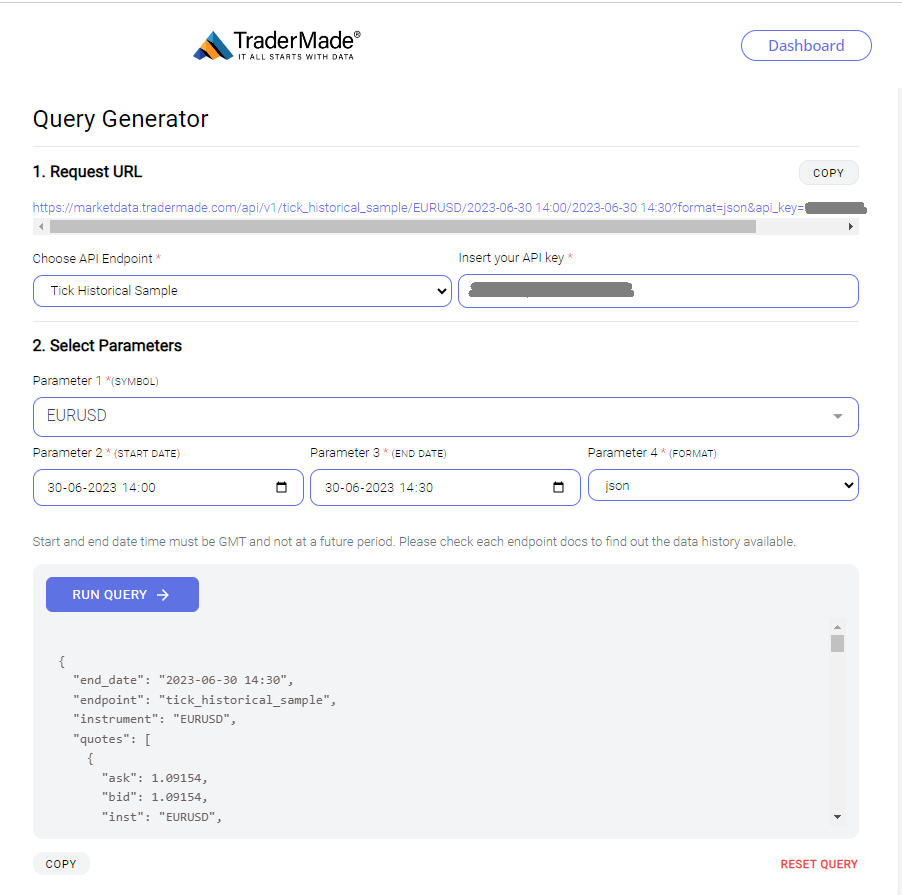Click the down arrow in results scrollbar
This screenshot has width=902, height=895.
(x=838, y=817)
